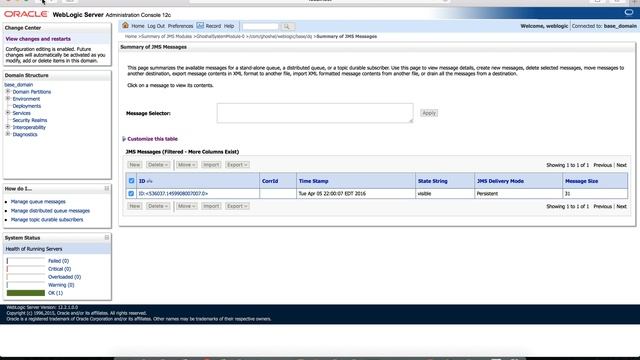The image size is (640, 360).
Task: Click the top Previous pagination link
Action: tap(602, 165)
